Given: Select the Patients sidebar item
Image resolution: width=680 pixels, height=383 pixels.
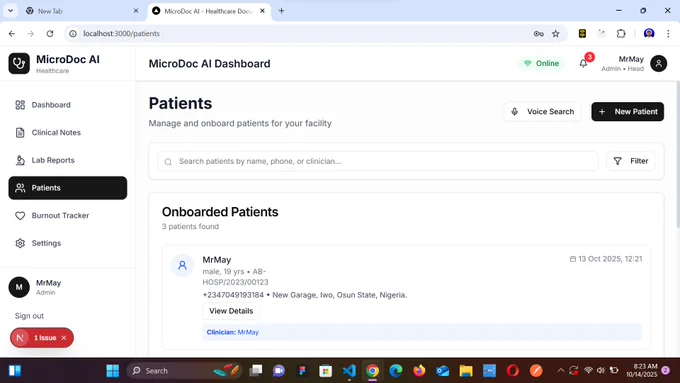Looking at the screenshot, I should click(x=68, y=188).
